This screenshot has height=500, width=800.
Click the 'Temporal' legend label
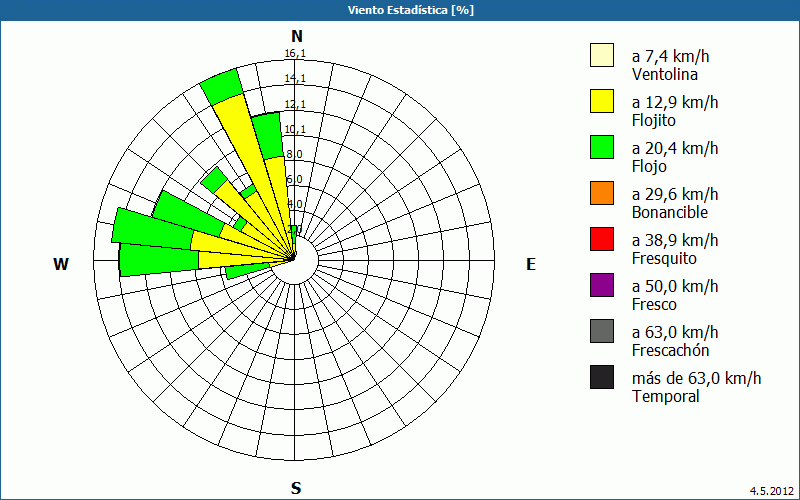point(665,396)
